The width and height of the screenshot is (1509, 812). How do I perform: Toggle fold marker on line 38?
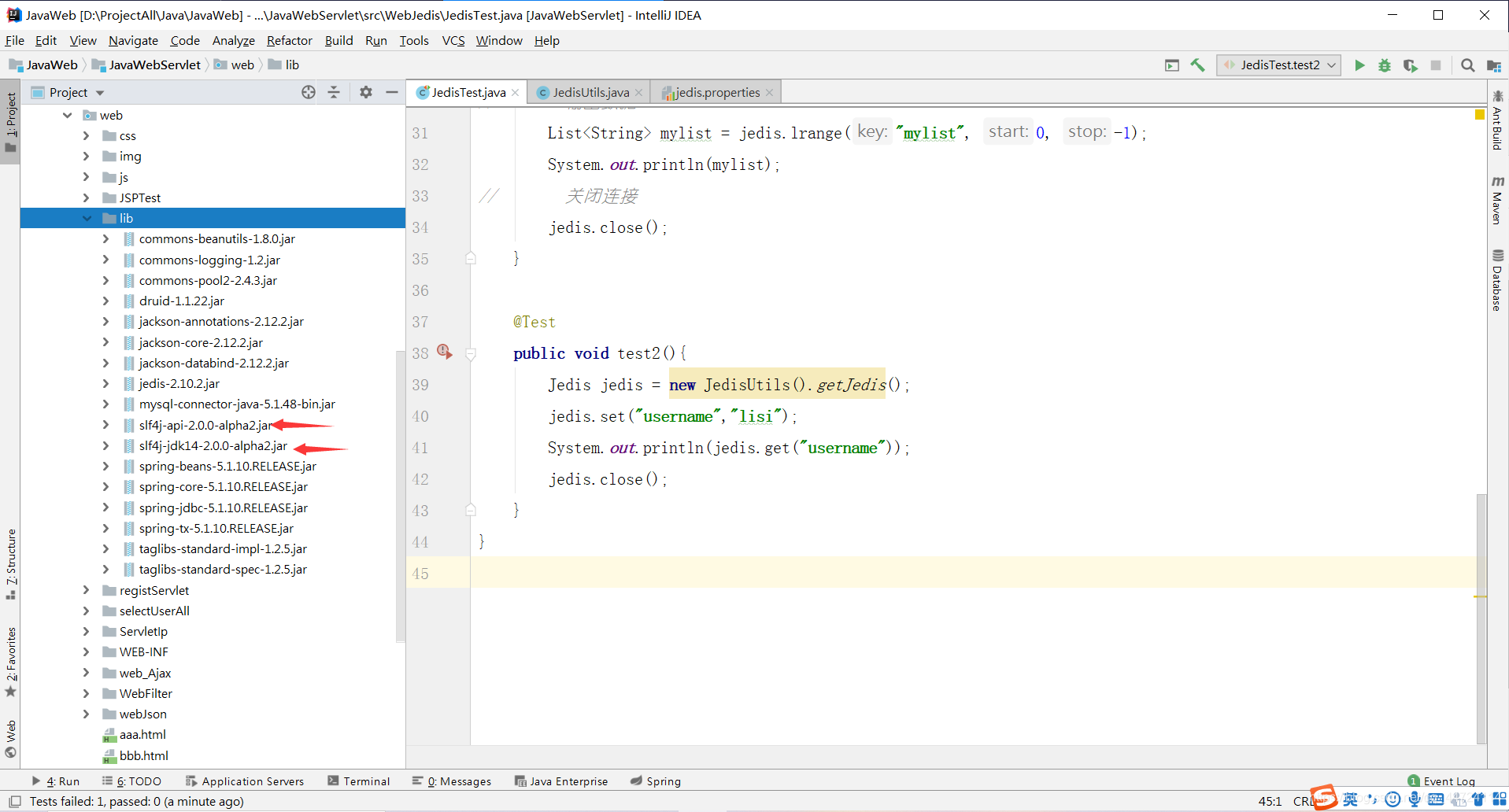[471, 354]
